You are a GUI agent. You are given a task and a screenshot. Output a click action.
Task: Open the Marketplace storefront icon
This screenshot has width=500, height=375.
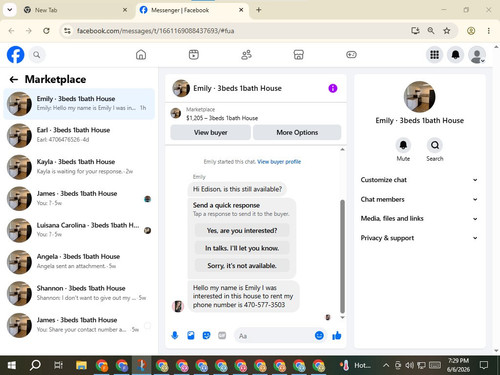299,55
